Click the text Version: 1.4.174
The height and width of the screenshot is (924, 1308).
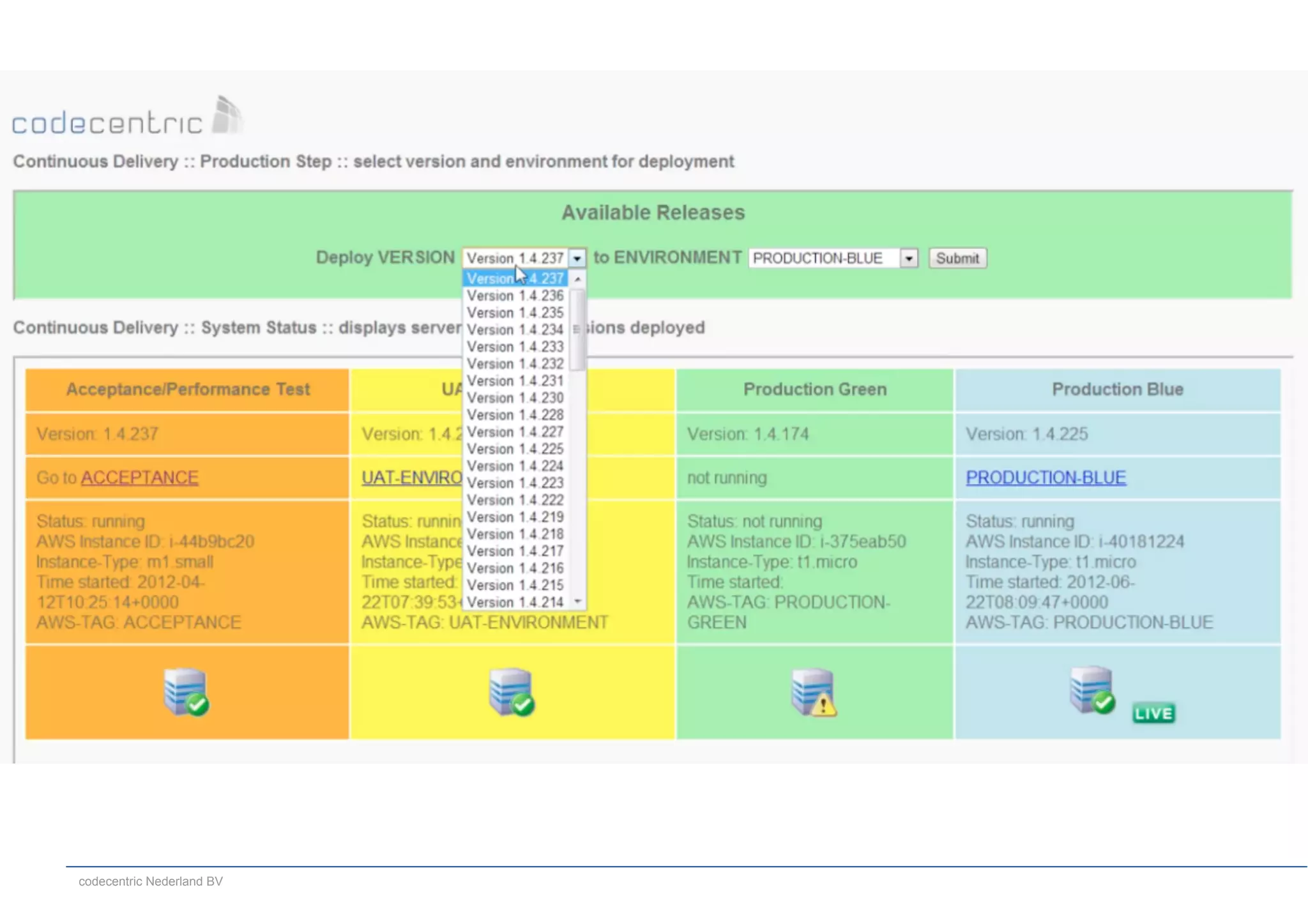[x=748, y=434]
